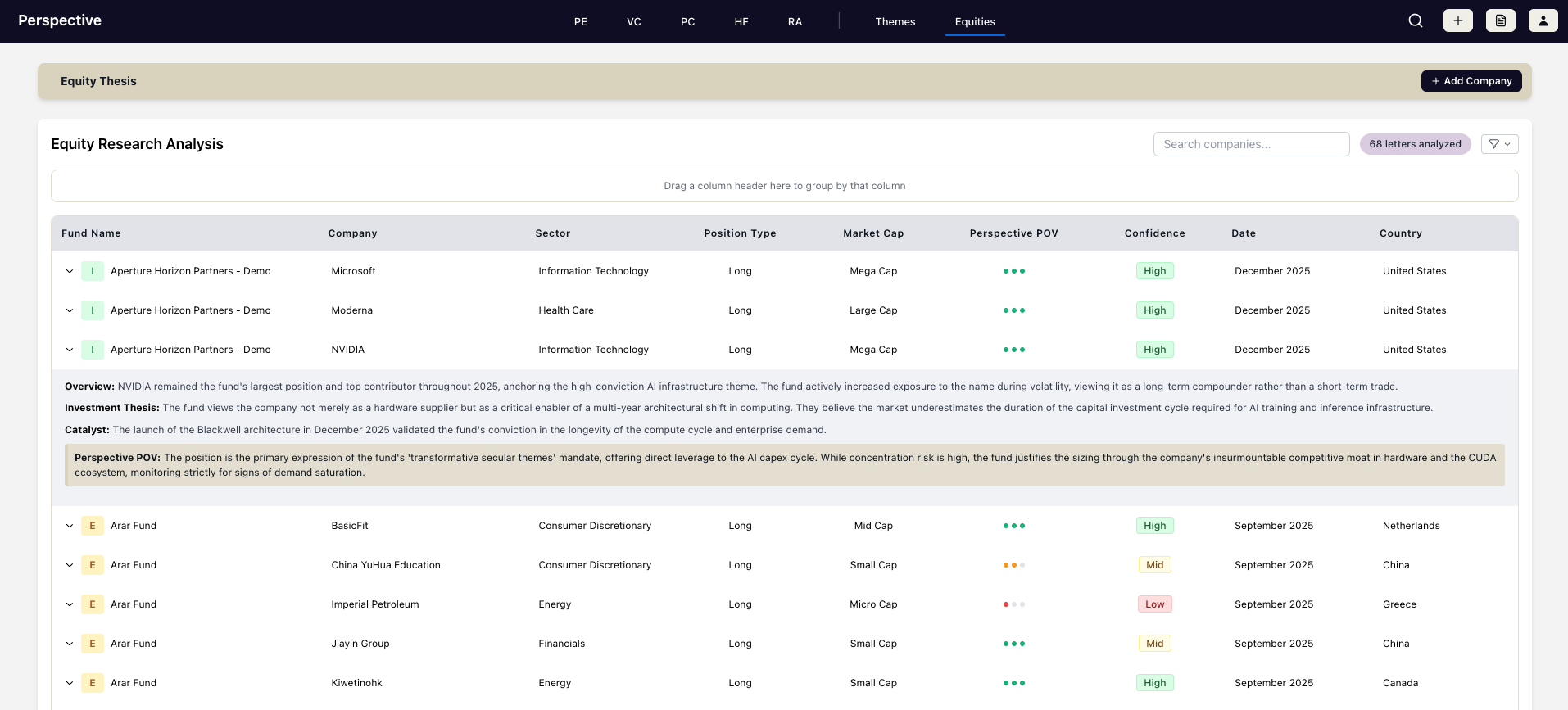The image size is (1568, 710).
Task: Collapse the expanded NVIDIA row
Action: pos(70,350)
